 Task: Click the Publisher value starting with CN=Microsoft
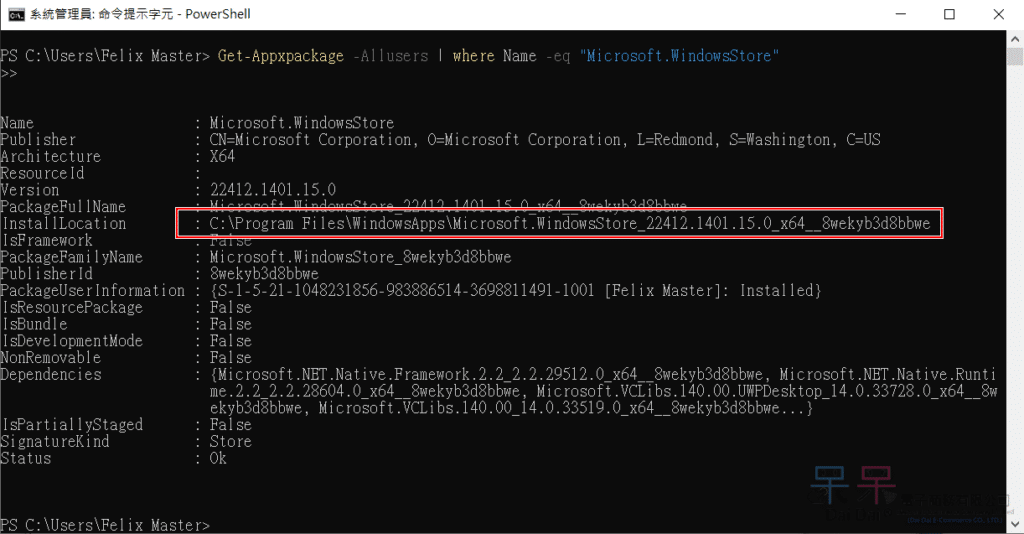(544, 140)
